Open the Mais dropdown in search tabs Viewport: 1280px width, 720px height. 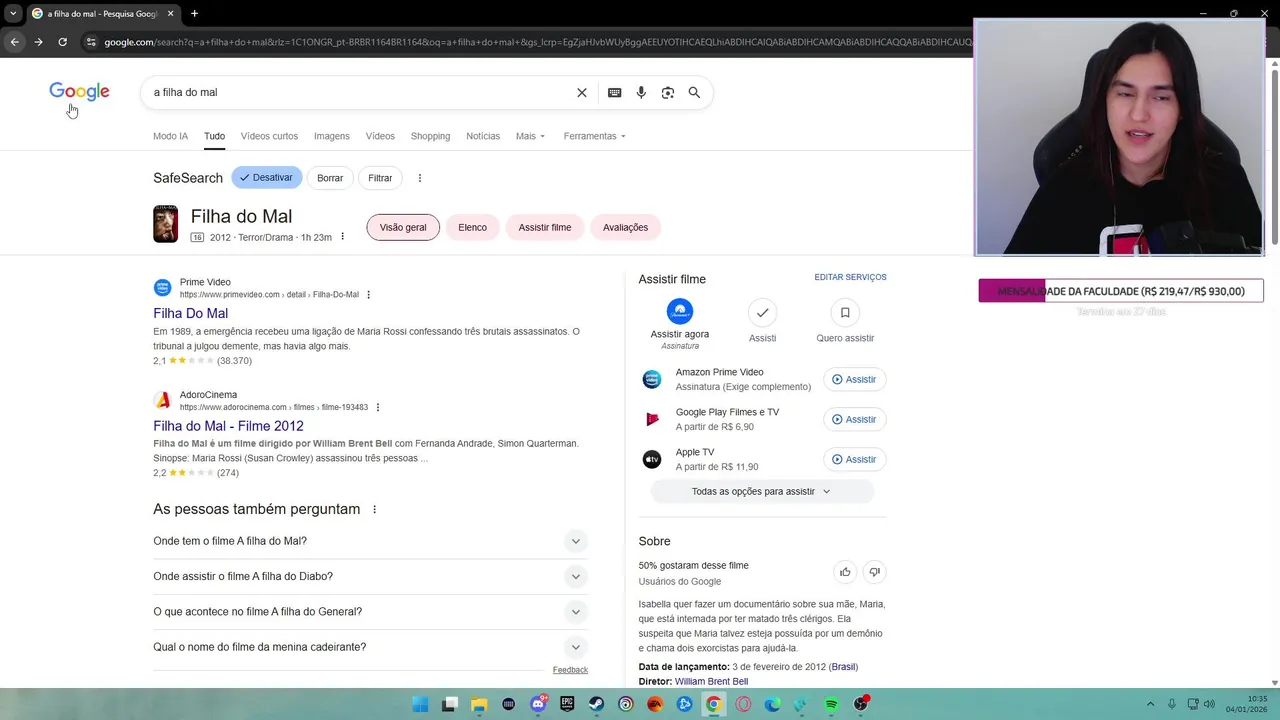tap(530, 136)
